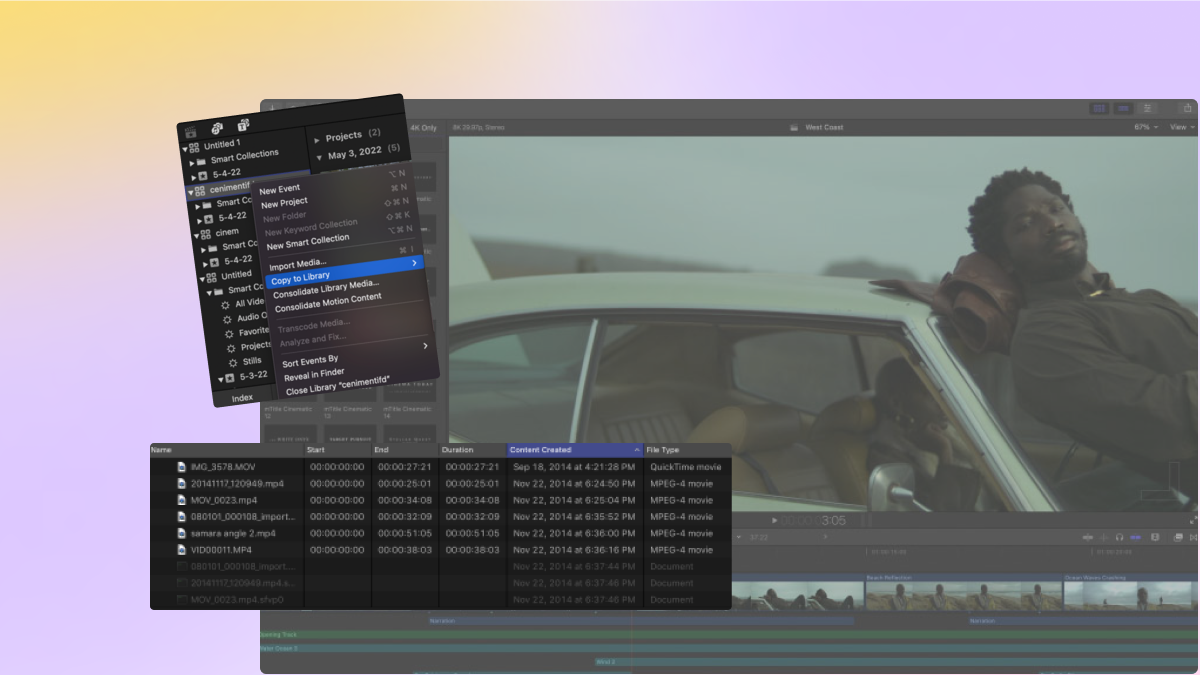
Task: Toggle skimming in timeline toolbar
Action: pyautogui.click(x=1088, y=537)
